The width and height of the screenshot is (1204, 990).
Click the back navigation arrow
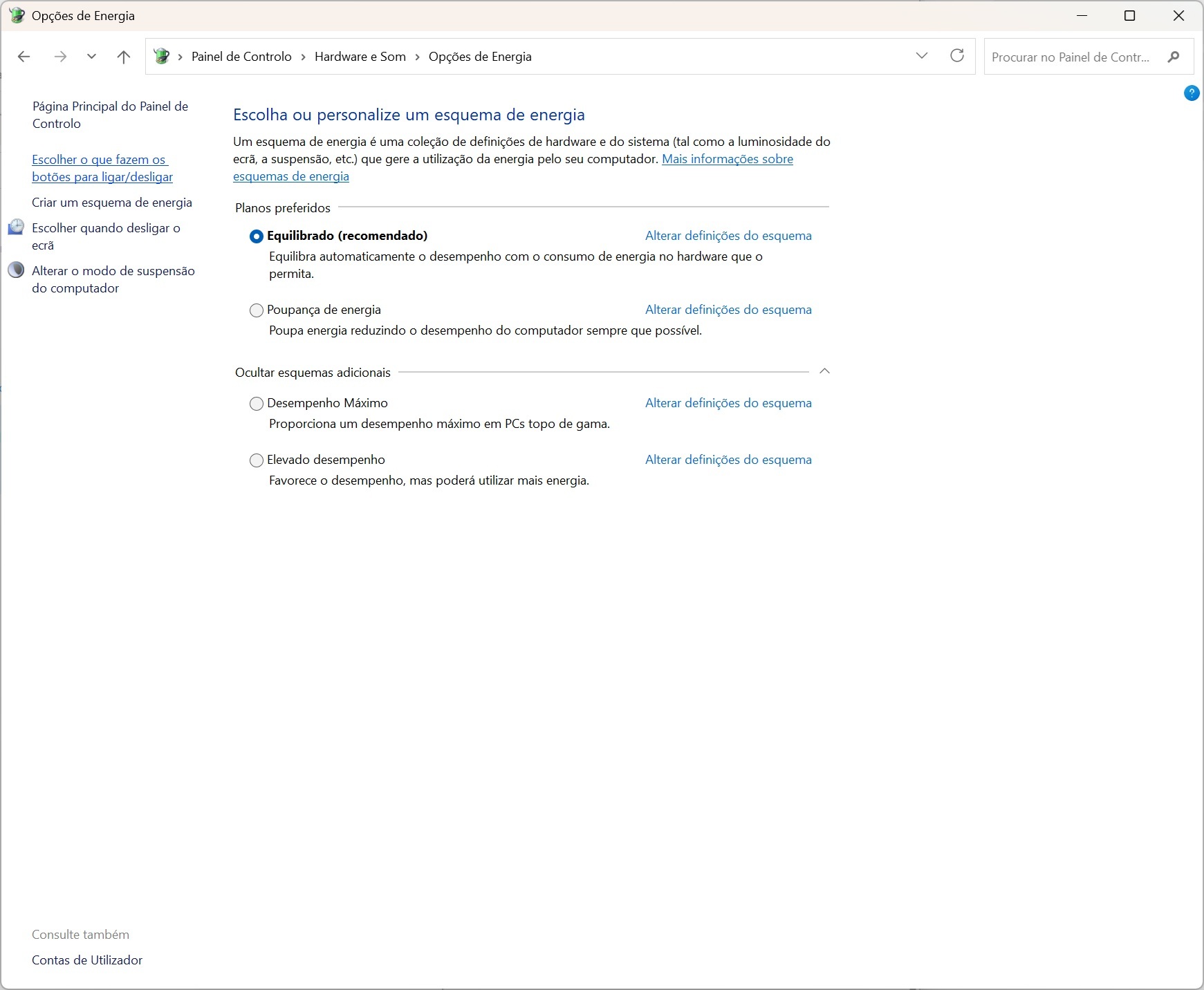tap(24, 57)
